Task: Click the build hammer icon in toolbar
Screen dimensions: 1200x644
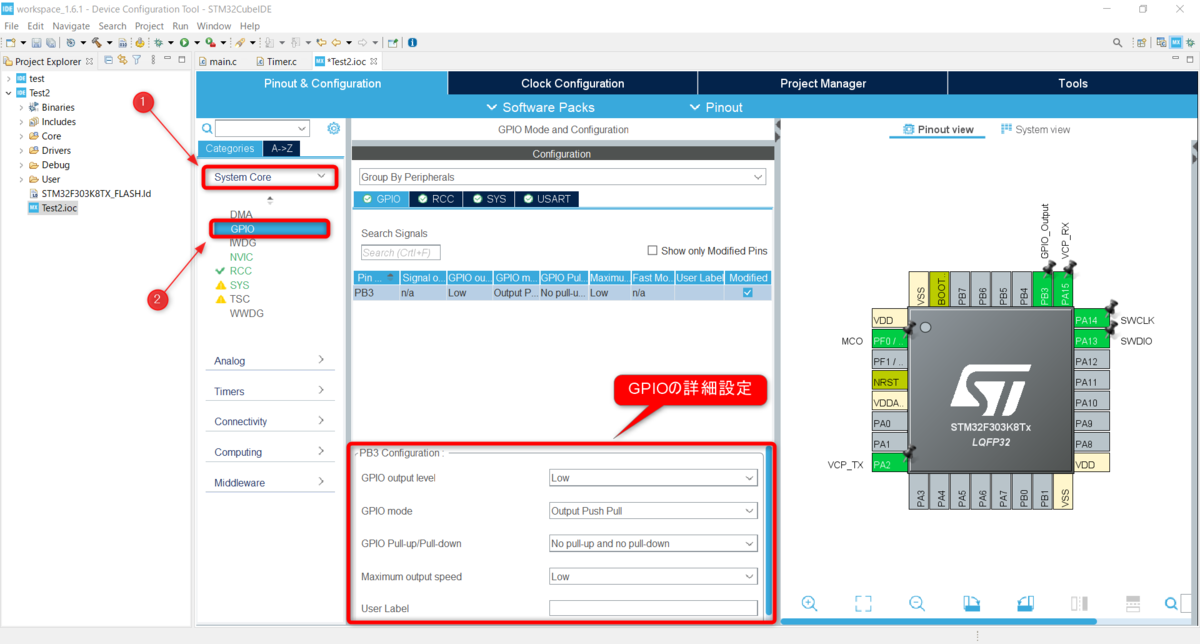Action: (96, 43)
